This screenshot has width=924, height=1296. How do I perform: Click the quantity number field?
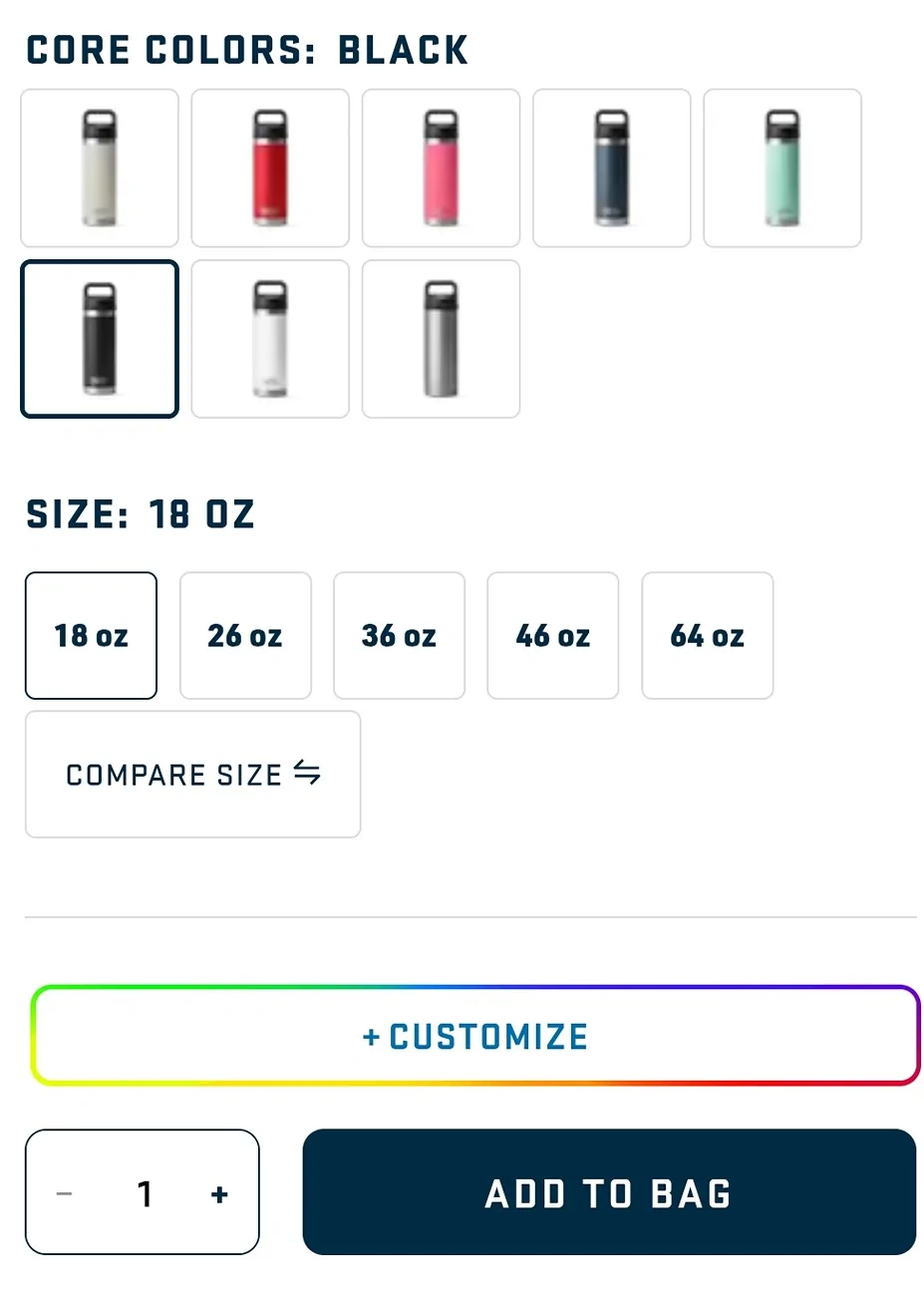click(x=145, y=1193)
